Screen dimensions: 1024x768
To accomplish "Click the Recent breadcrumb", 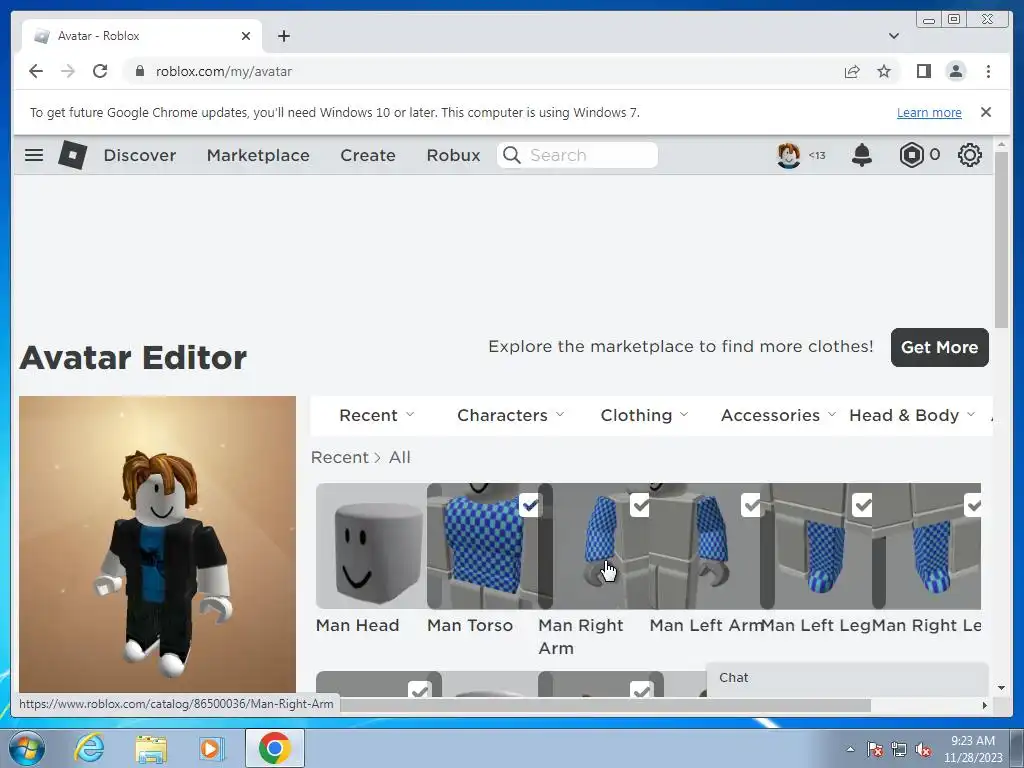I will [340, 457].
